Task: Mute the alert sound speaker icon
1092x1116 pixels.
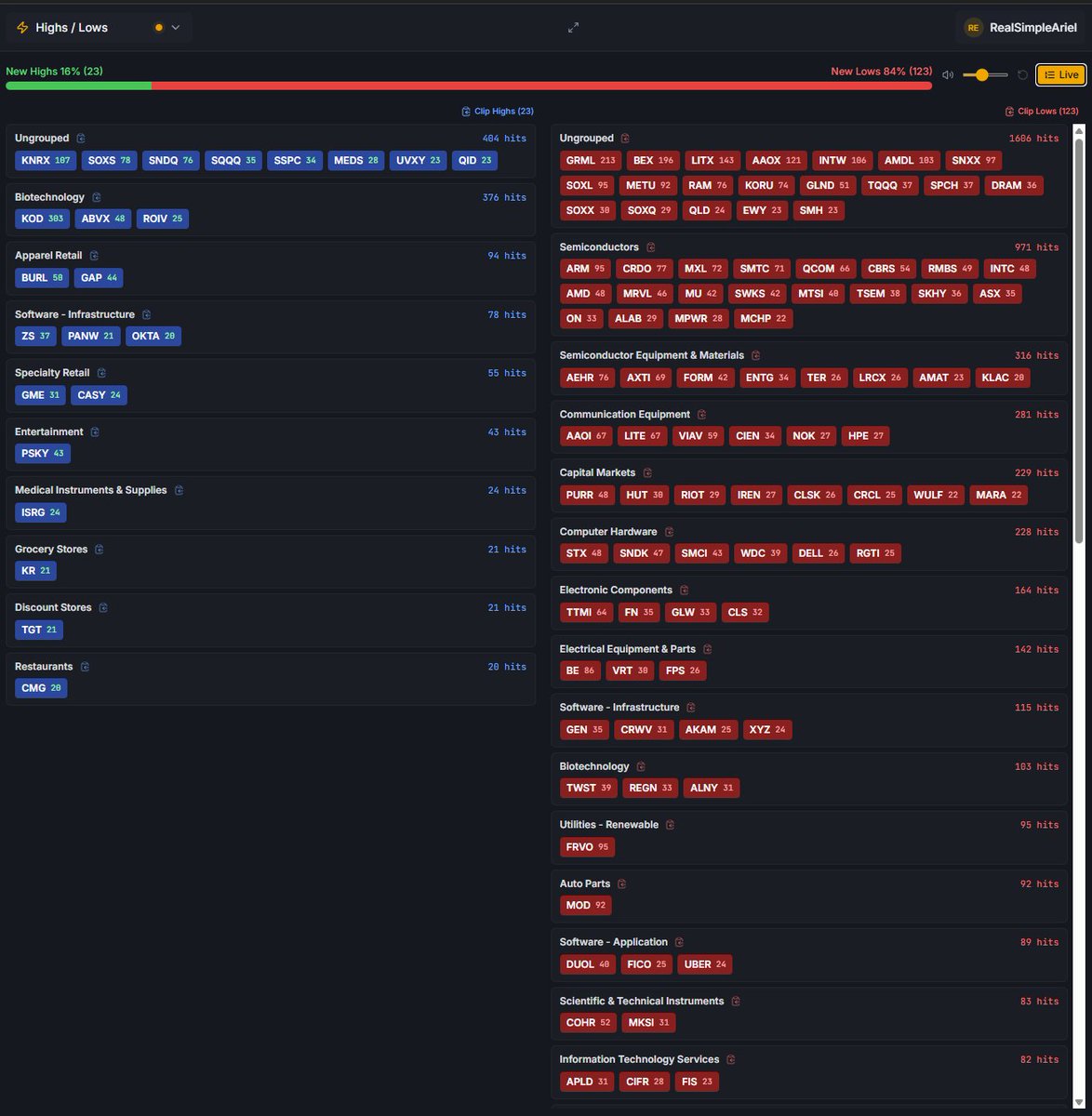Action: [x=948, y=75]
